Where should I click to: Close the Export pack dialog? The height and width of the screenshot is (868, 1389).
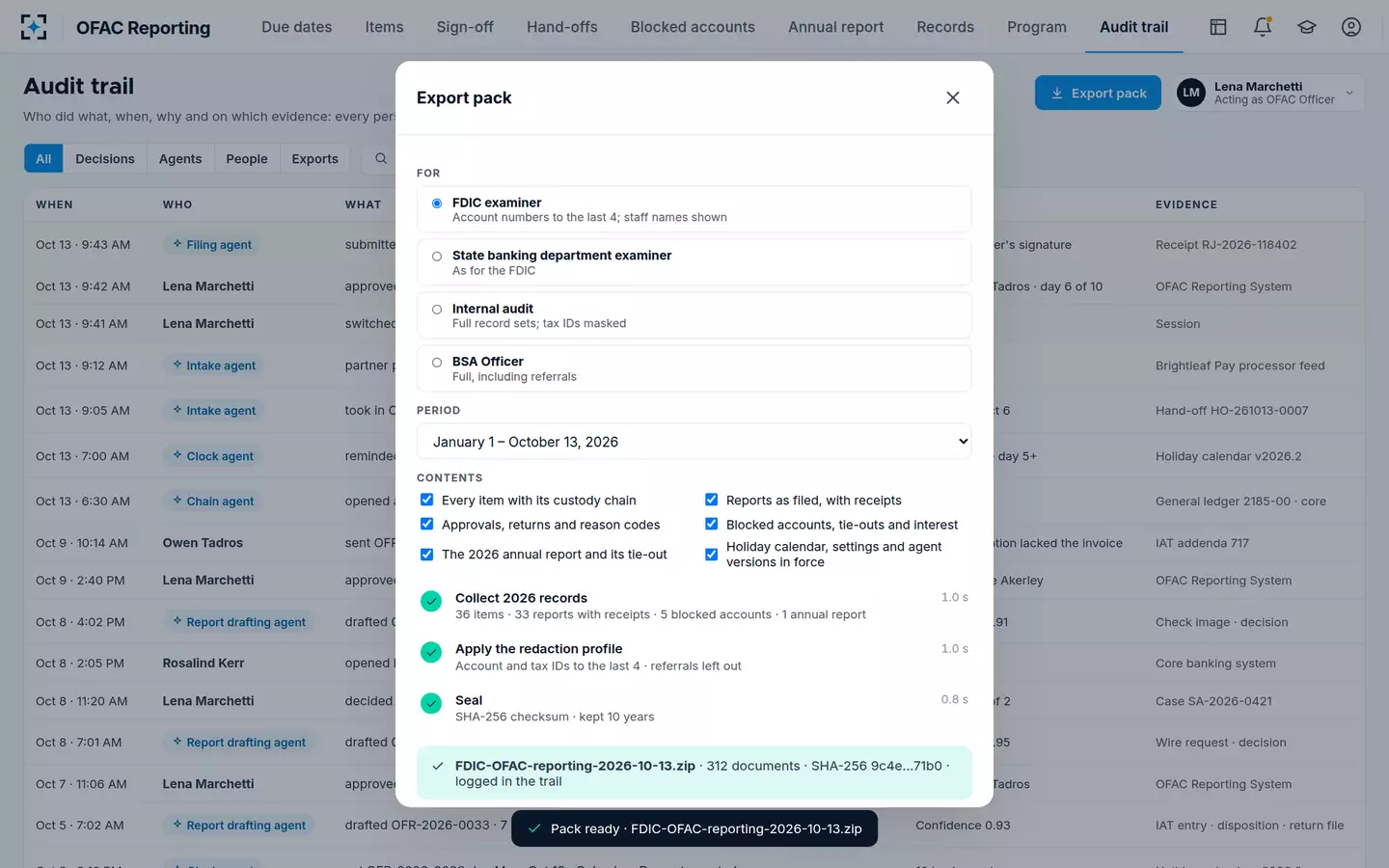(x=953, y=97)
